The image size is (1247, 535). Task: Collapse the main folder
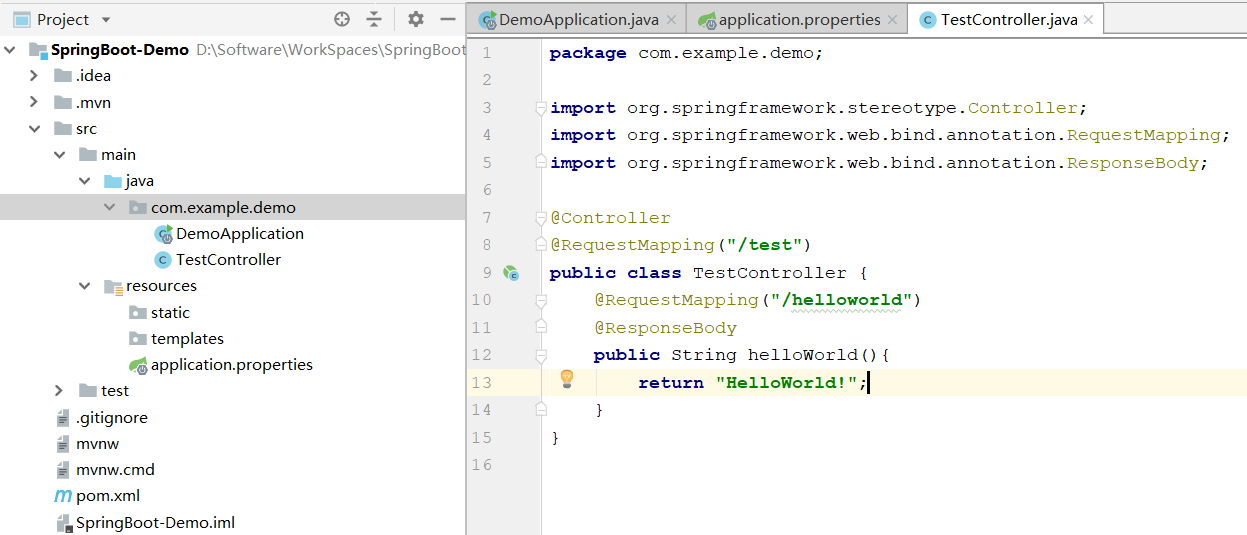point(60,154)
